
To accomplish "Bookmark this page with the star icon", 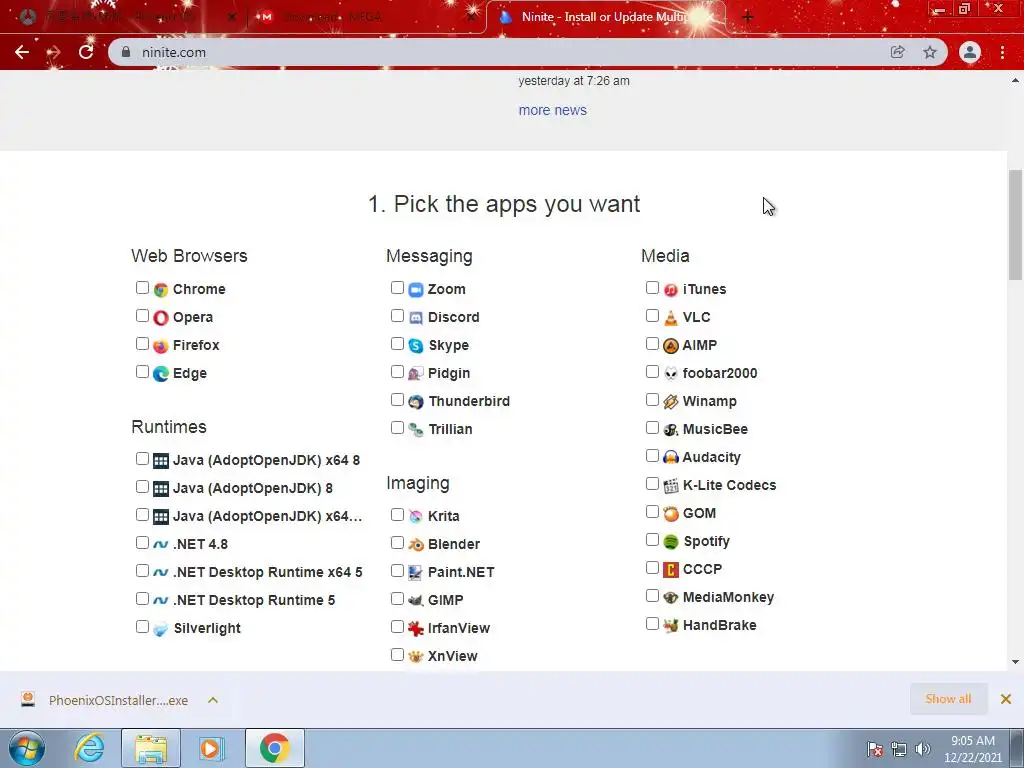I will tap(930, 52).
